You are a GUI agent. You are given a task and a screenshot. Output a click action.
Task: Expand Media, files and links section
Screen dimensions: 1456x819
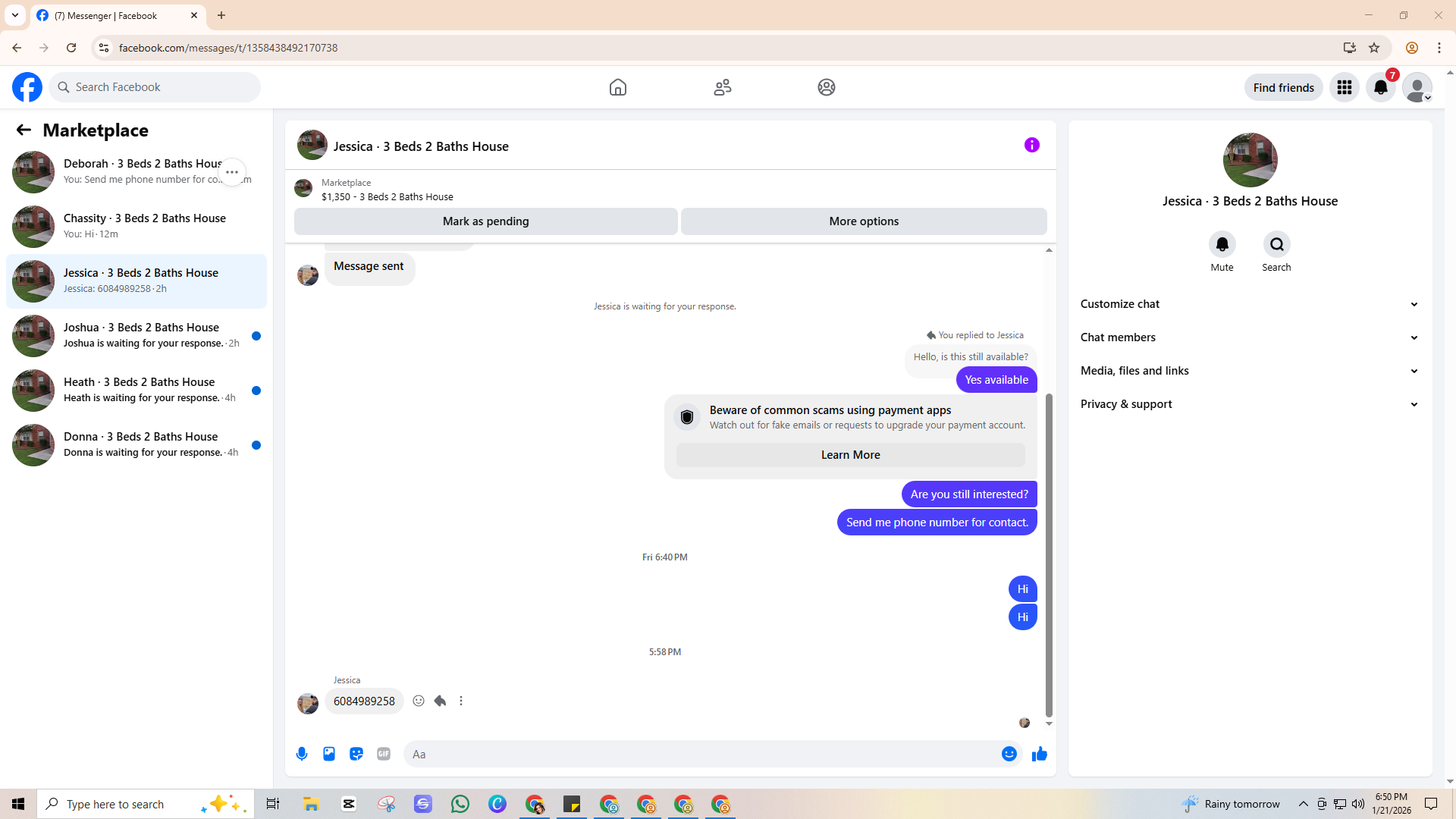[1249, 371]
